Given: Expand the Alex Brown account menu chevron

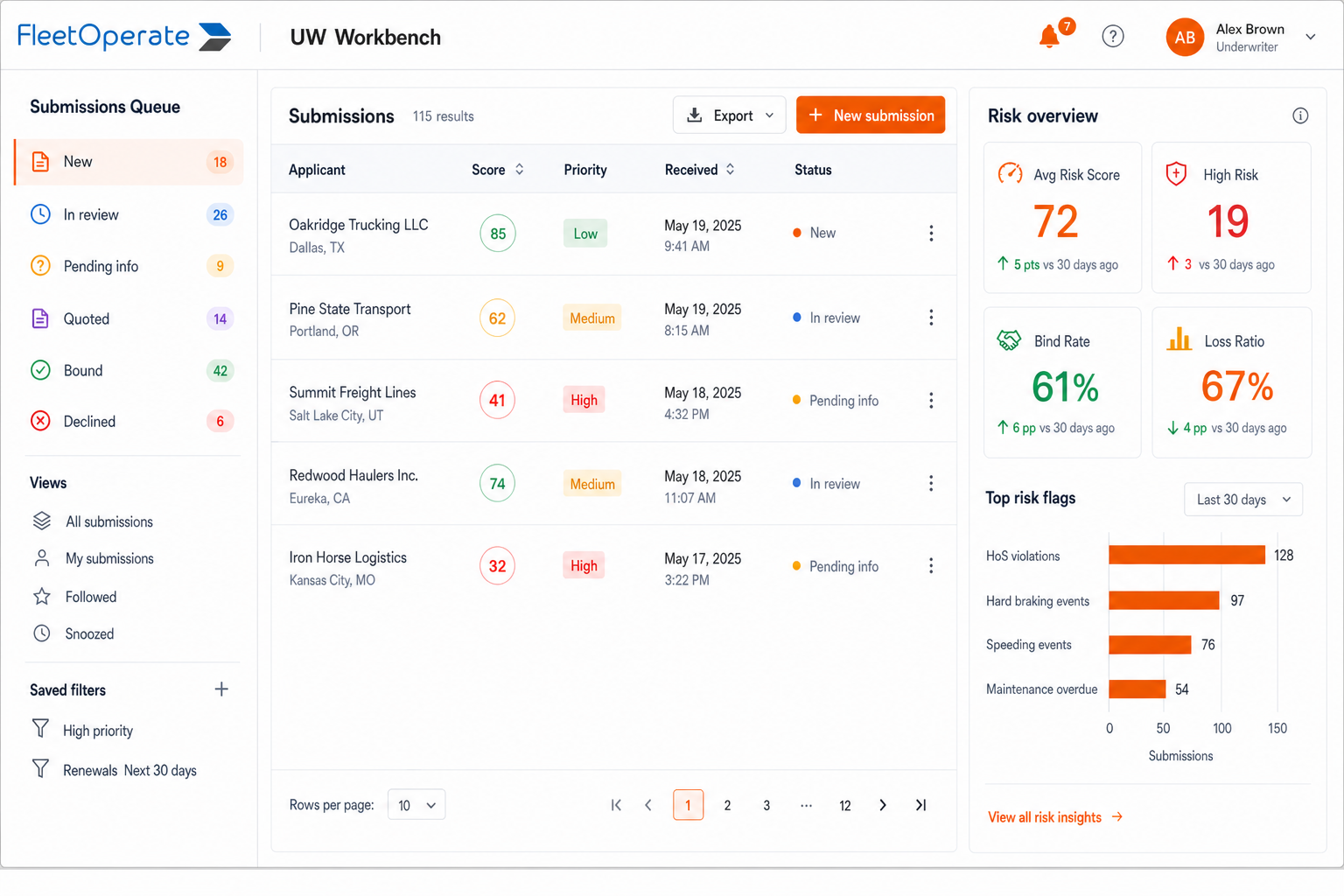Looking at the screenshot, I should [x=1311, y=37].
